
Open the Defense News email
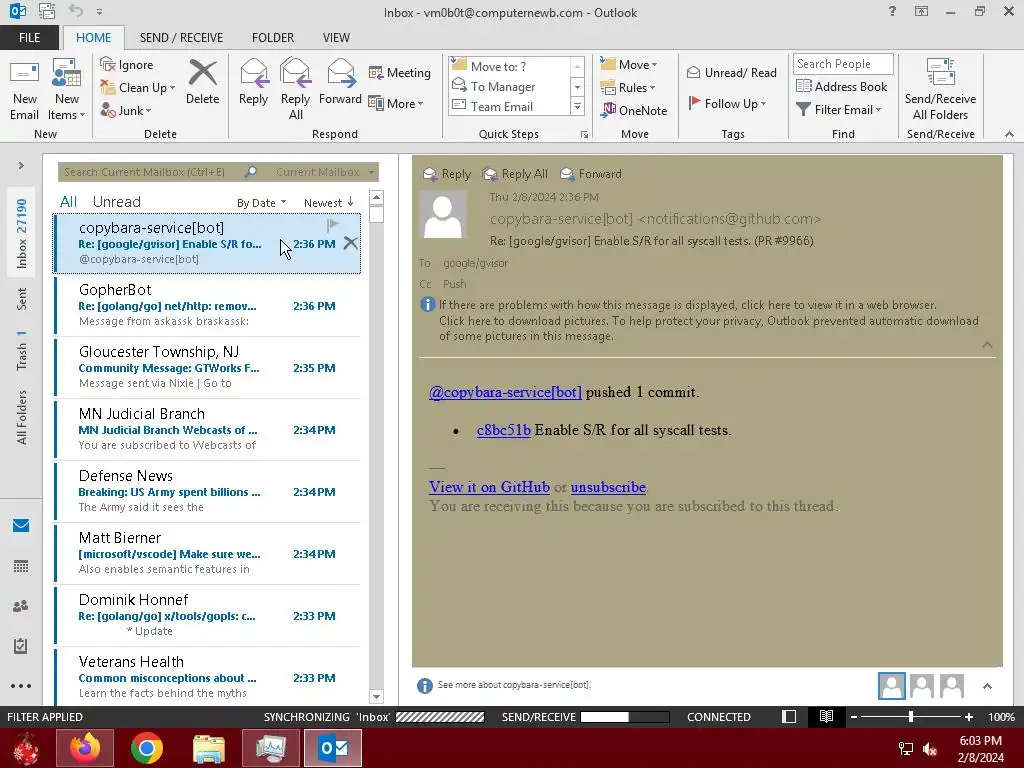tap(207, 491)
